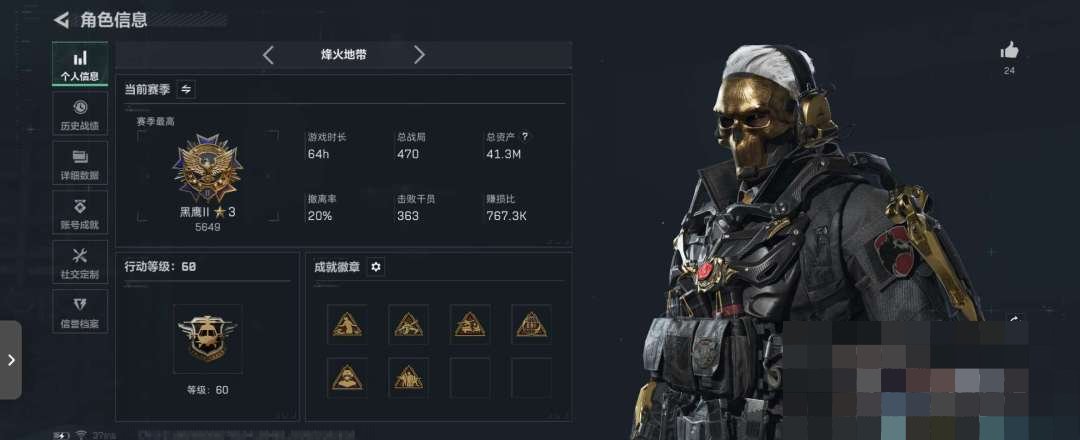
Task: Select the fourth achievement badge in the top row
Action: [x=531, y=324]
